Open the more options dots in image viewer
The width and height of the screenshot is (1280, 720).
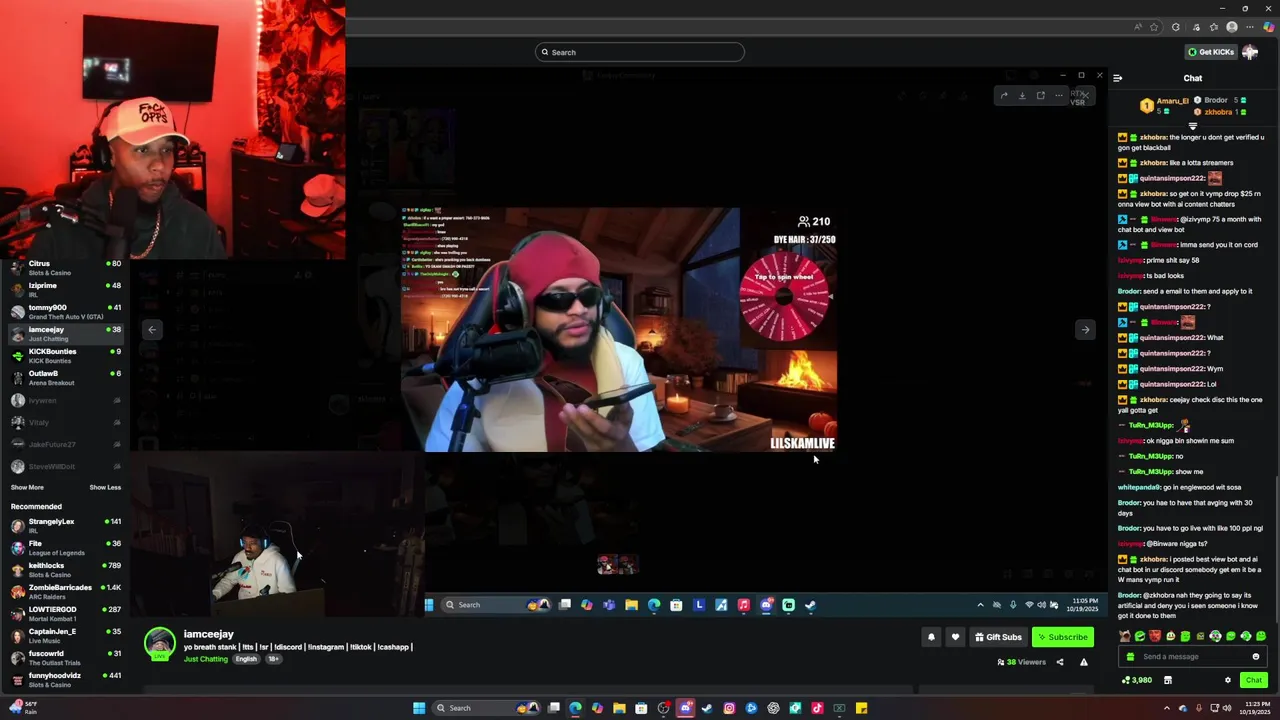click(1059, 96)
